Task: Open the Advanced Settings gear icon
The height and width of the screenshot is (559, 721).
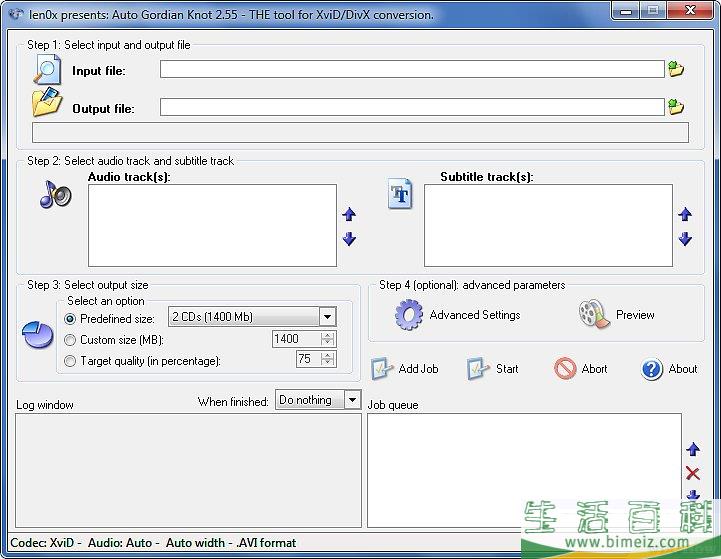Action: 408,315
